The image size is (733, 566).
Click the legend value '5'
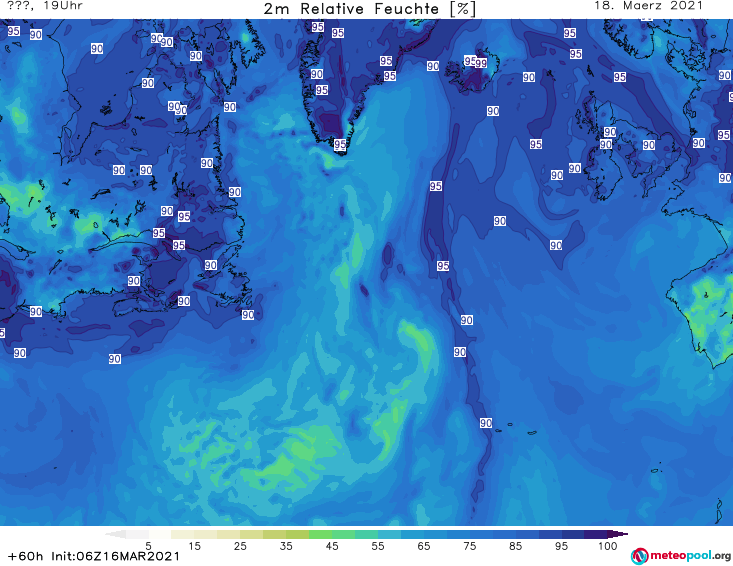148,546
